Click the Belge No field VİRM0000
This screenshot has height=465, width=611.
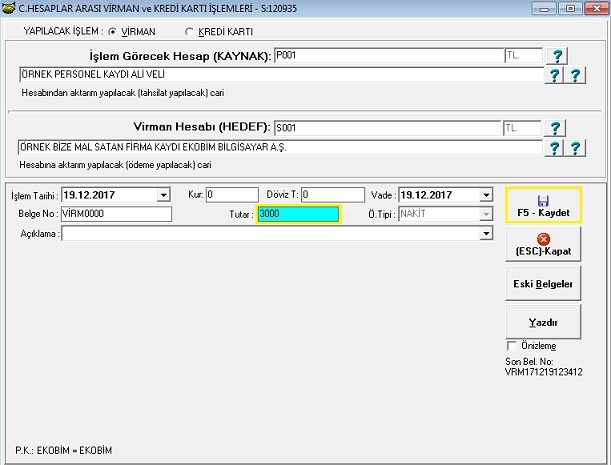click(x=116, y=214)
